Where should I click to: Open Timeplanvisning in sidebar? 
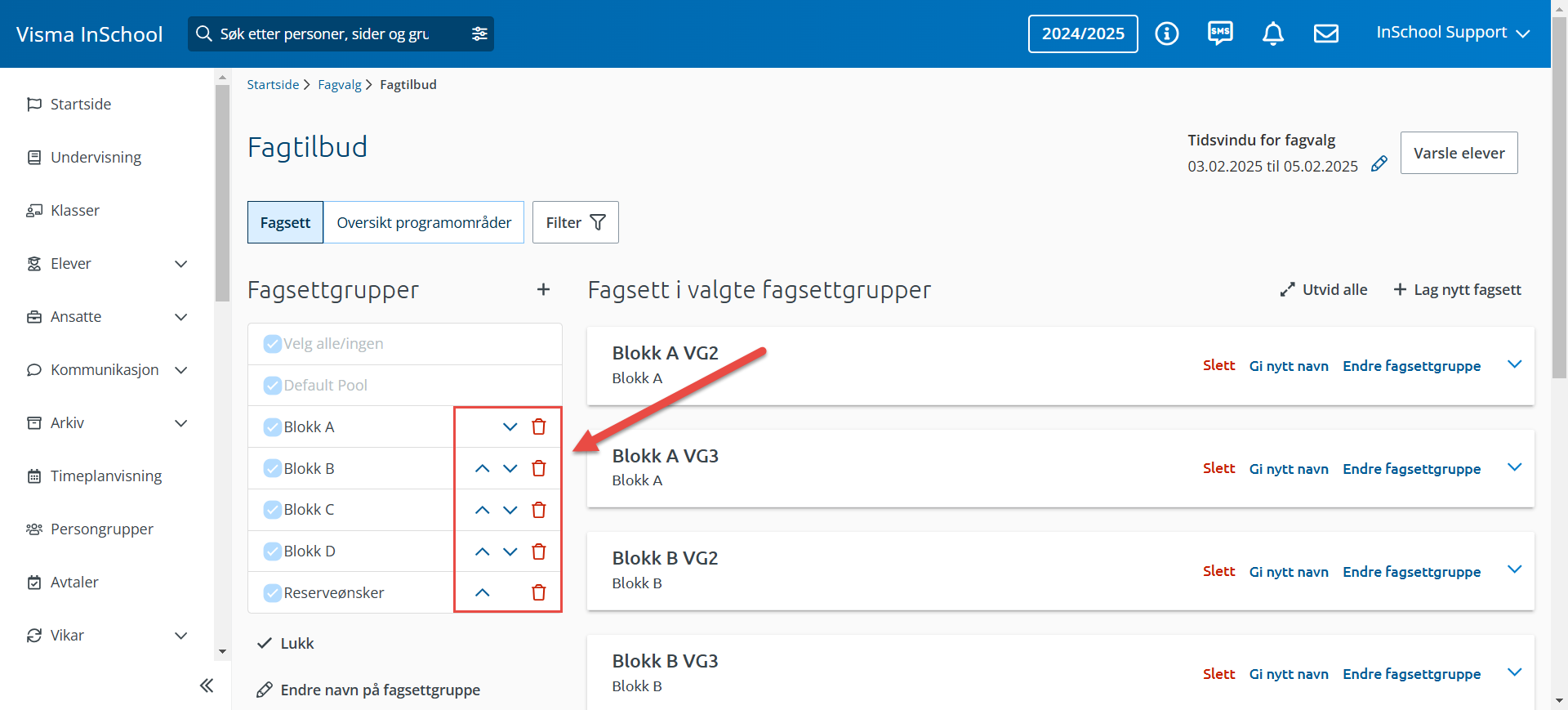pyautogui.click(x=107, y=476)
